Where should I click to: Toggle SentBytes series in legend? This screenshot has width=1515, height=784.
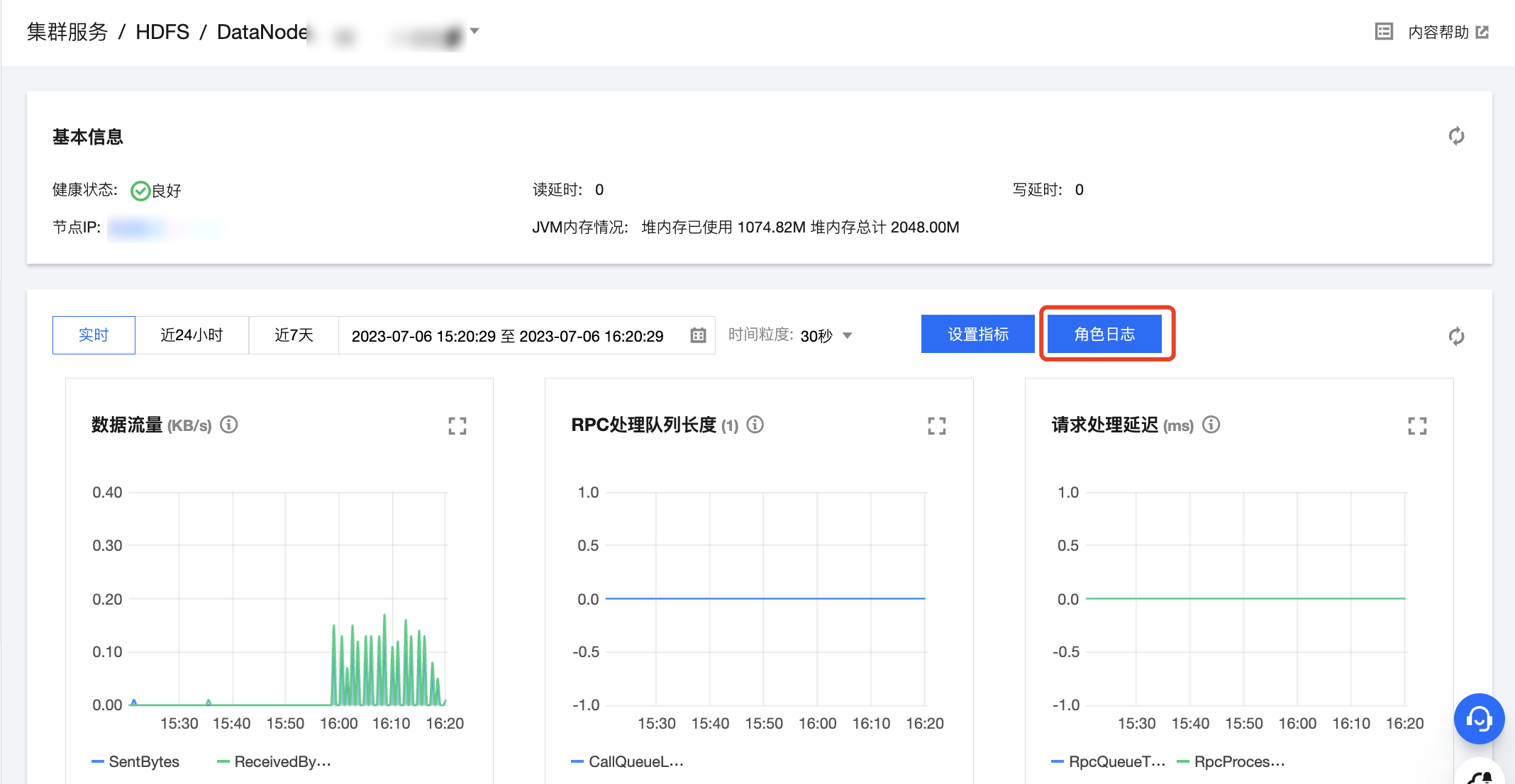click(136, 761)
